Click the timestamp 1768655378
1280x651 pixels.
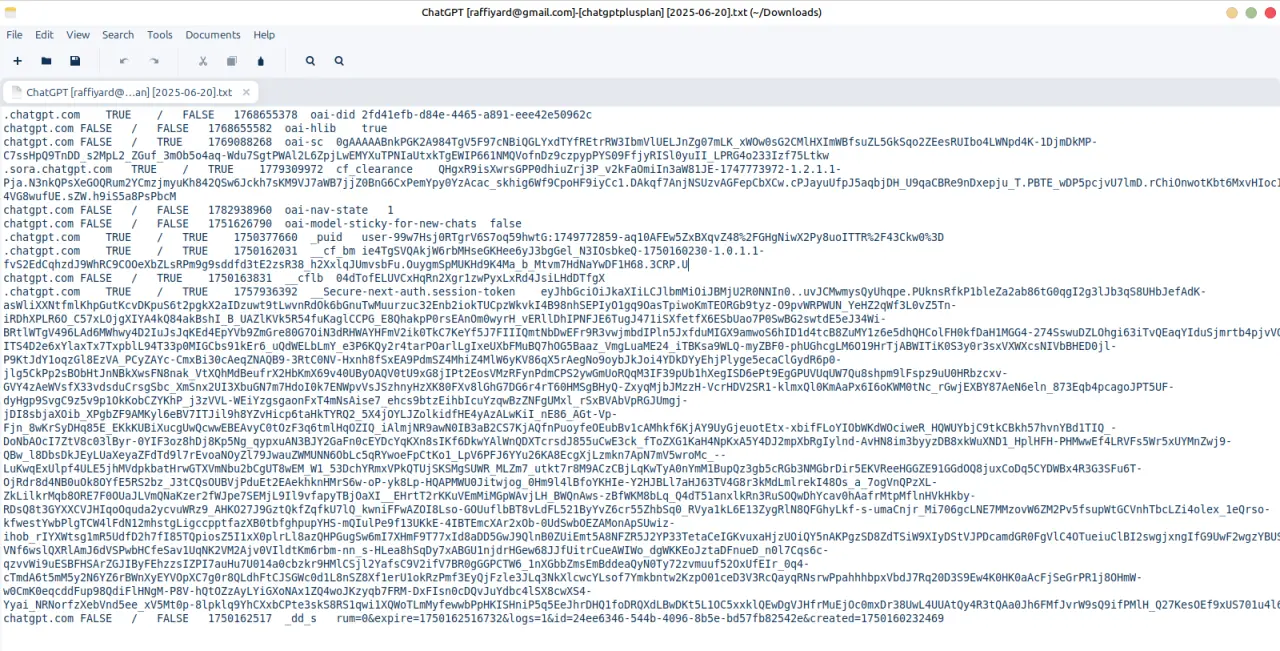click(265, 115)
